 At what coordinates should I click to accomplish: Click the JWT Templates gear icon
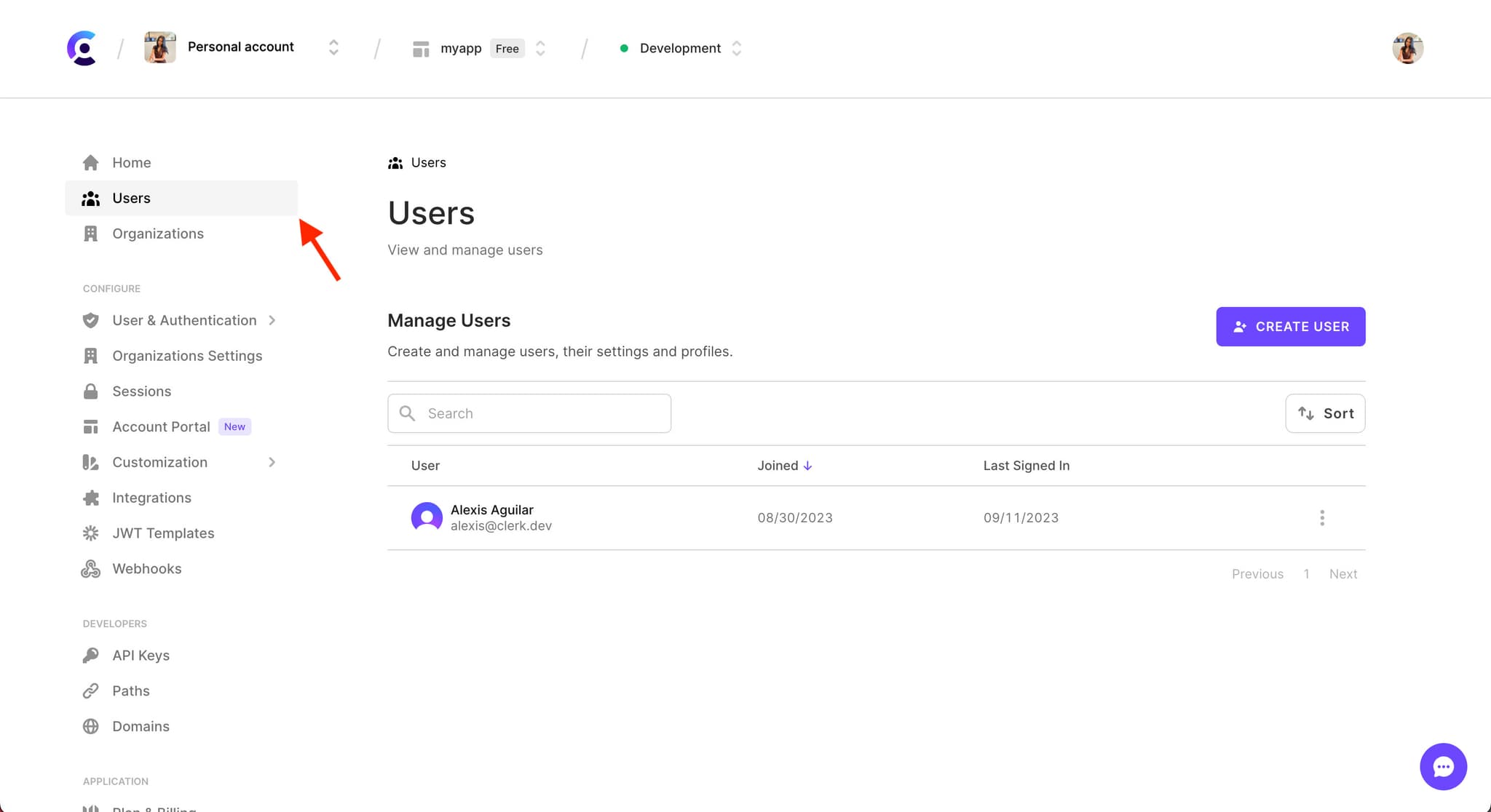pyautogui.click(x=90, y=533)
